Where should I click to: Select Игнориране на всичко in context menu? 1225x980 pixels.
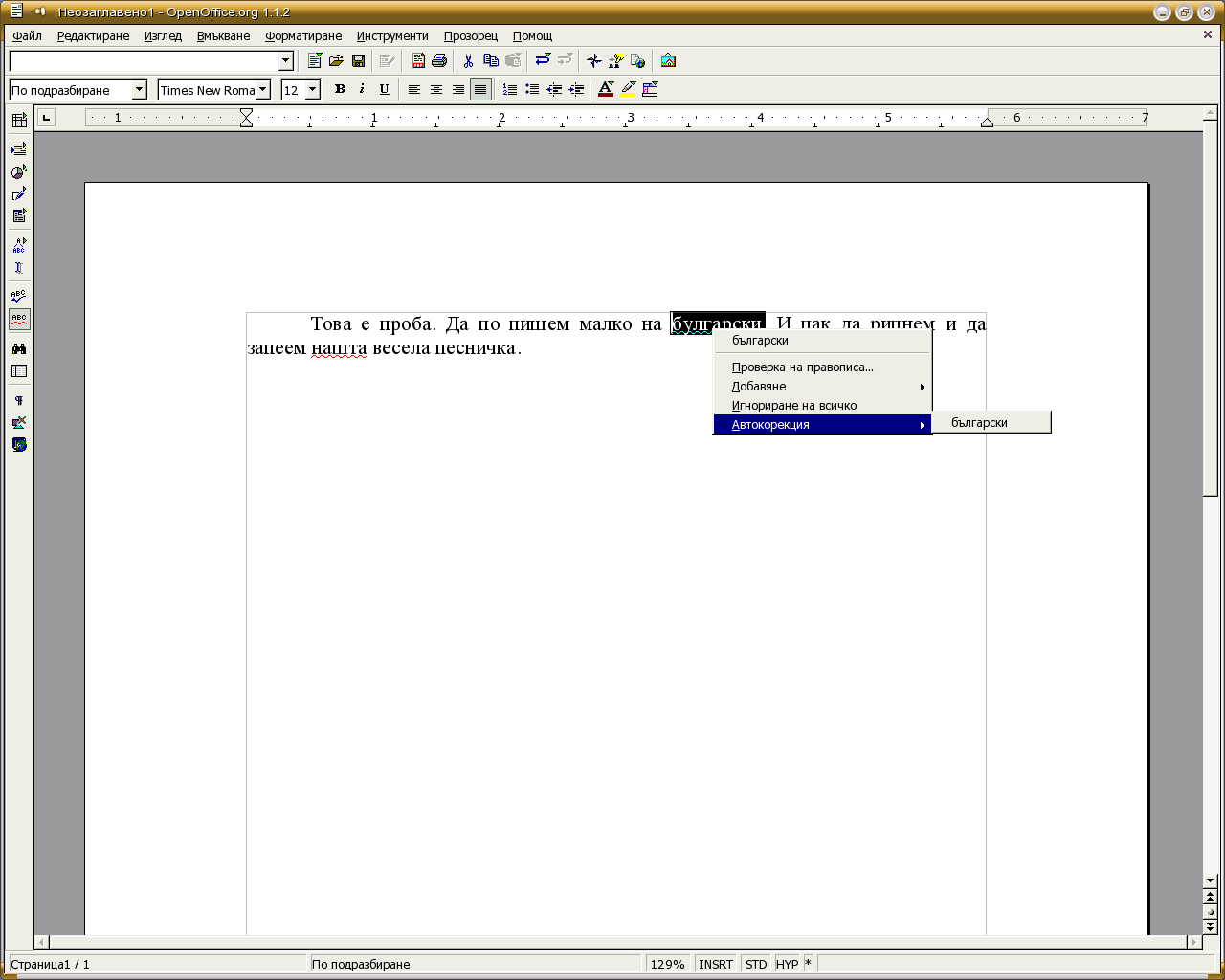[x=823, y=406]
